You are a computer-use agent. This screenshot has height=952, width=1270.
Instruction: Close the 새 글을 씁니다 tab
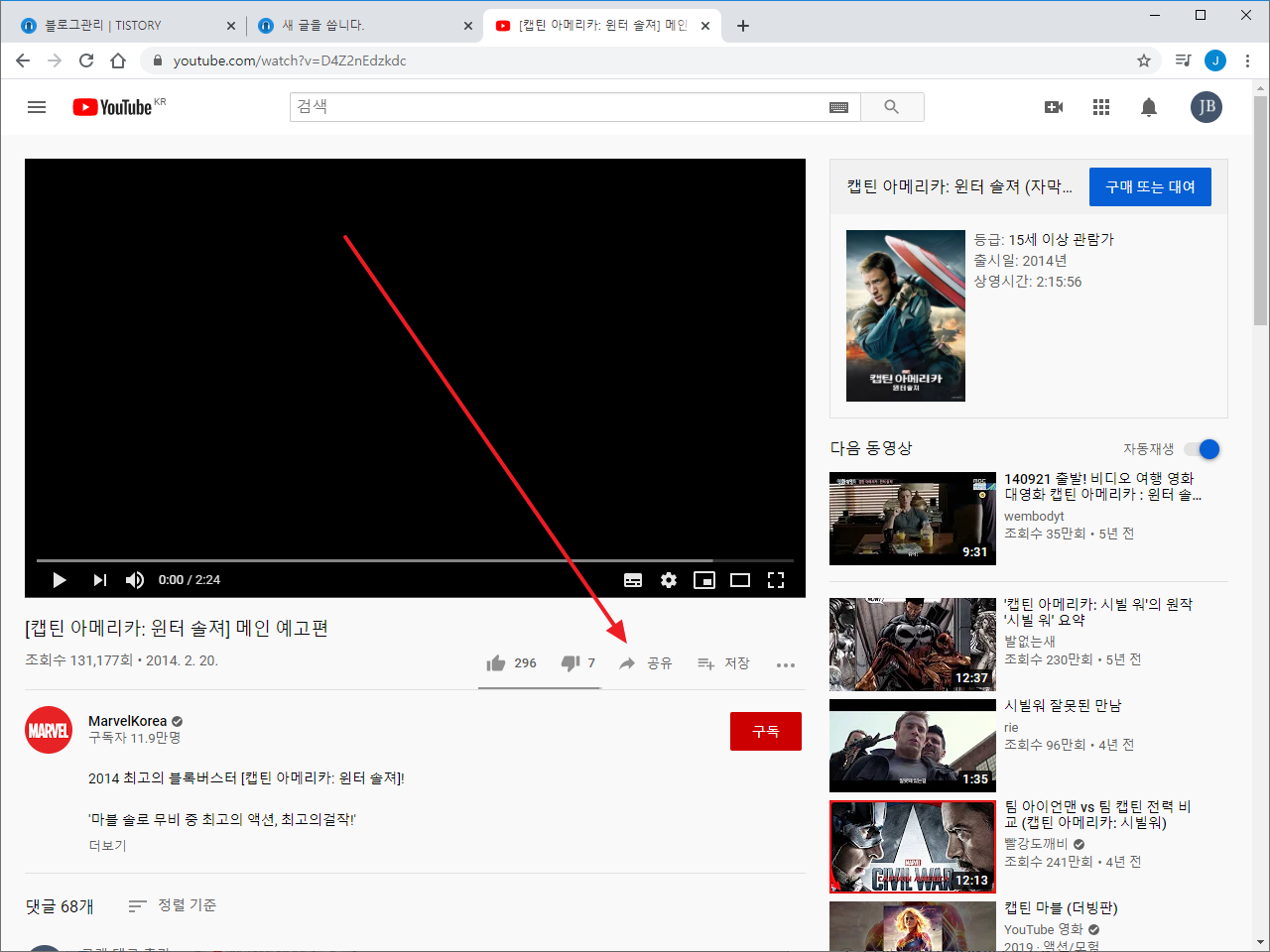468,26
